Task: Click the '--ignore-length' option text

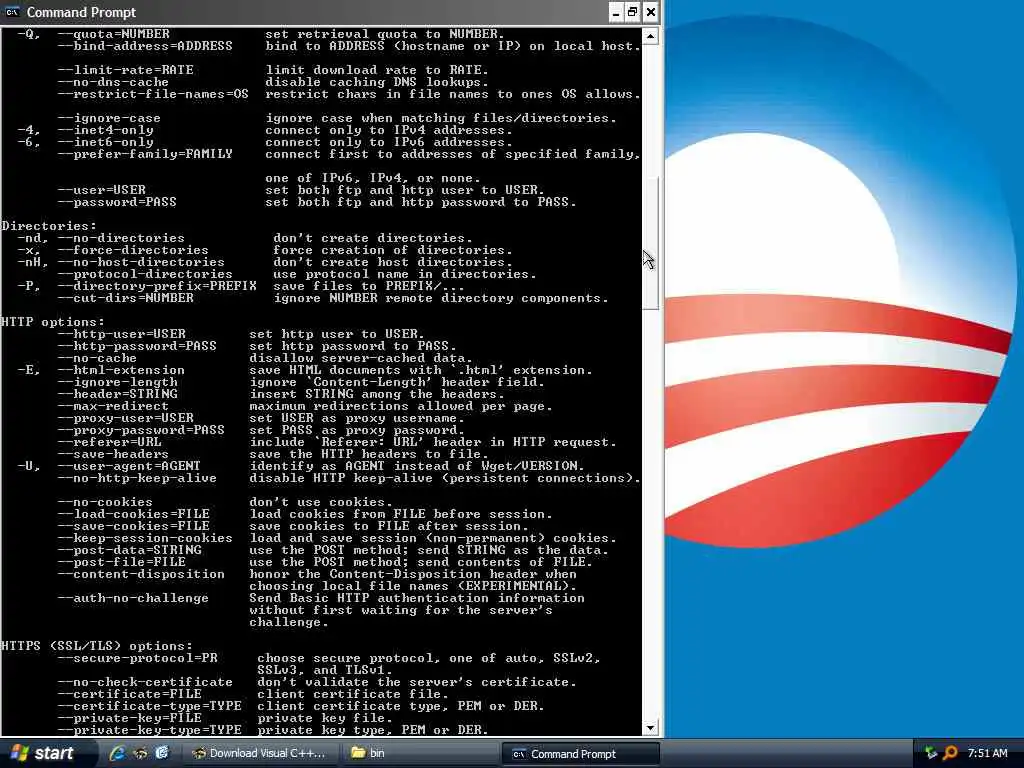Action: point(117,382)
